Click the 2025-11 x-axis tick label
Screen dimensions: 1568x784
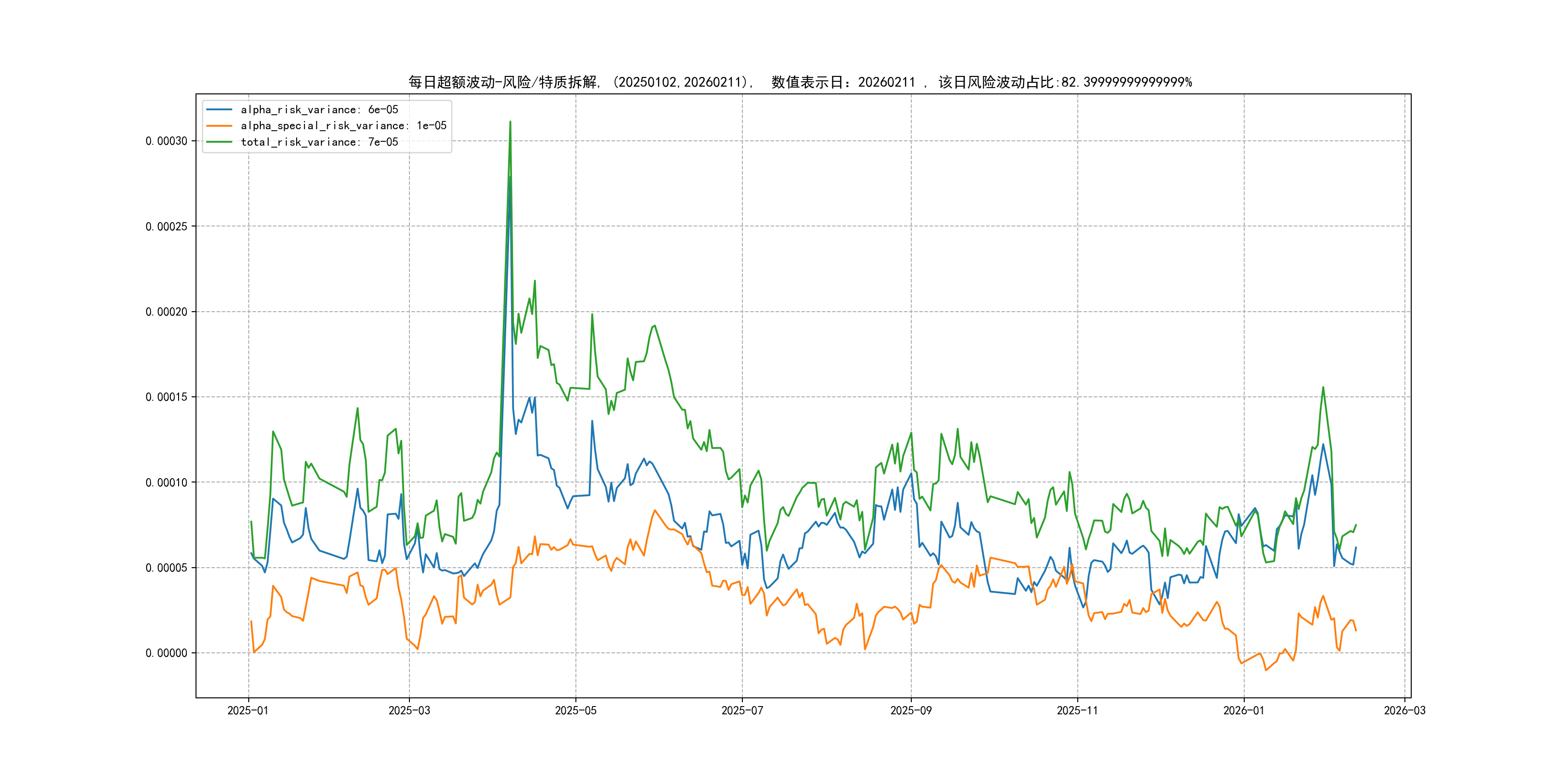(x=1077, y=710)
